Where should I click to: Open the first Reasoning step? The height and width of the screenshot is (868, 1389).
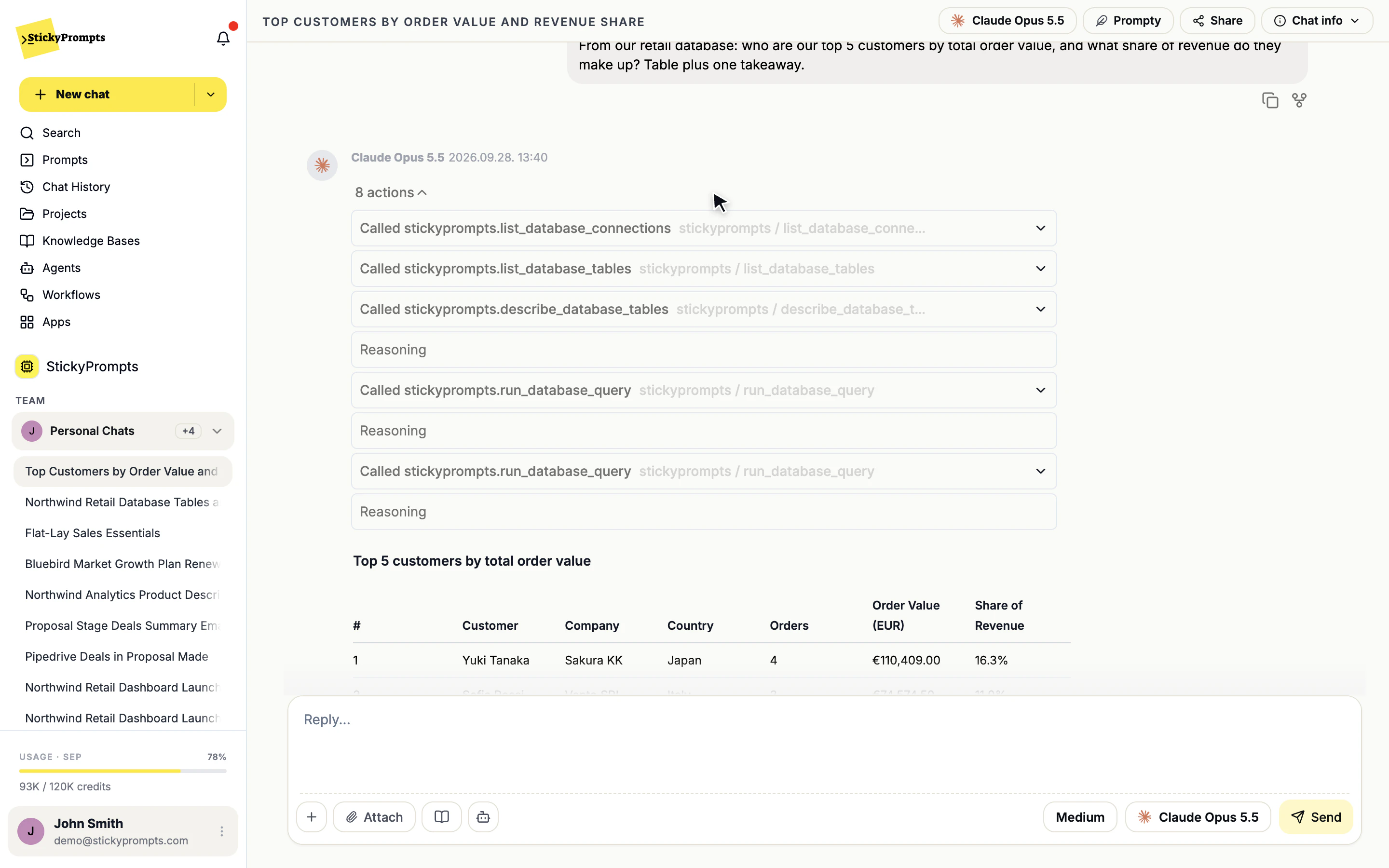(x=704, y=350)
